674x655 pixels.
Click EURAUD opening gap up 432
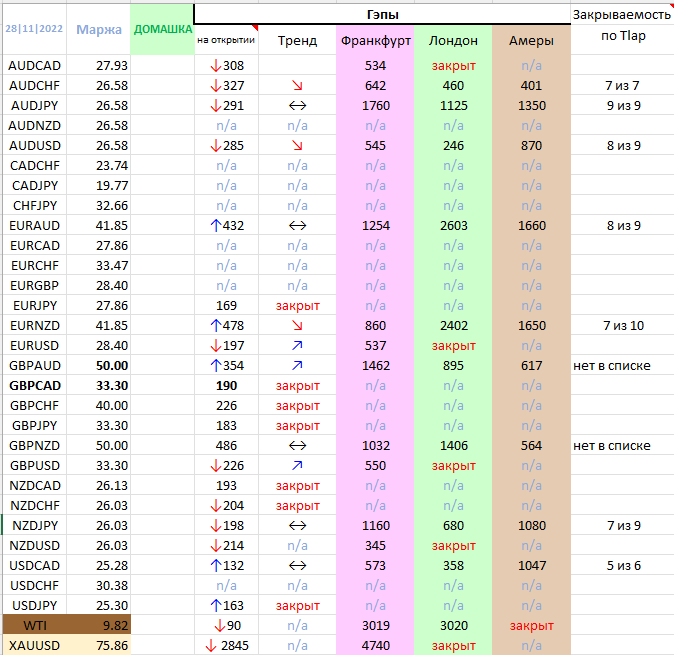227,225
